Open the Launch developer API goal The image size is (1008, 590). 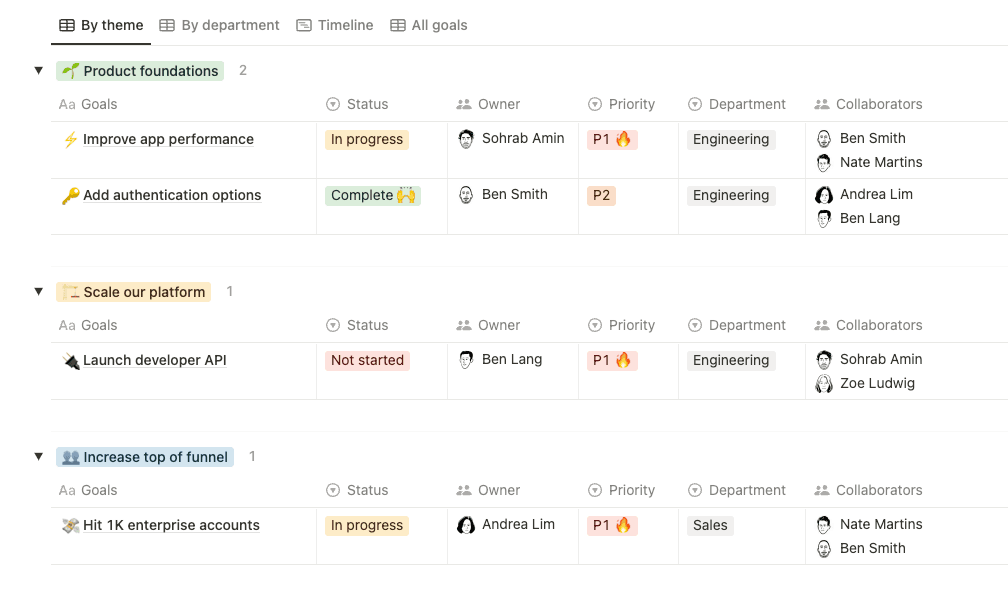[x=155, y=361]
